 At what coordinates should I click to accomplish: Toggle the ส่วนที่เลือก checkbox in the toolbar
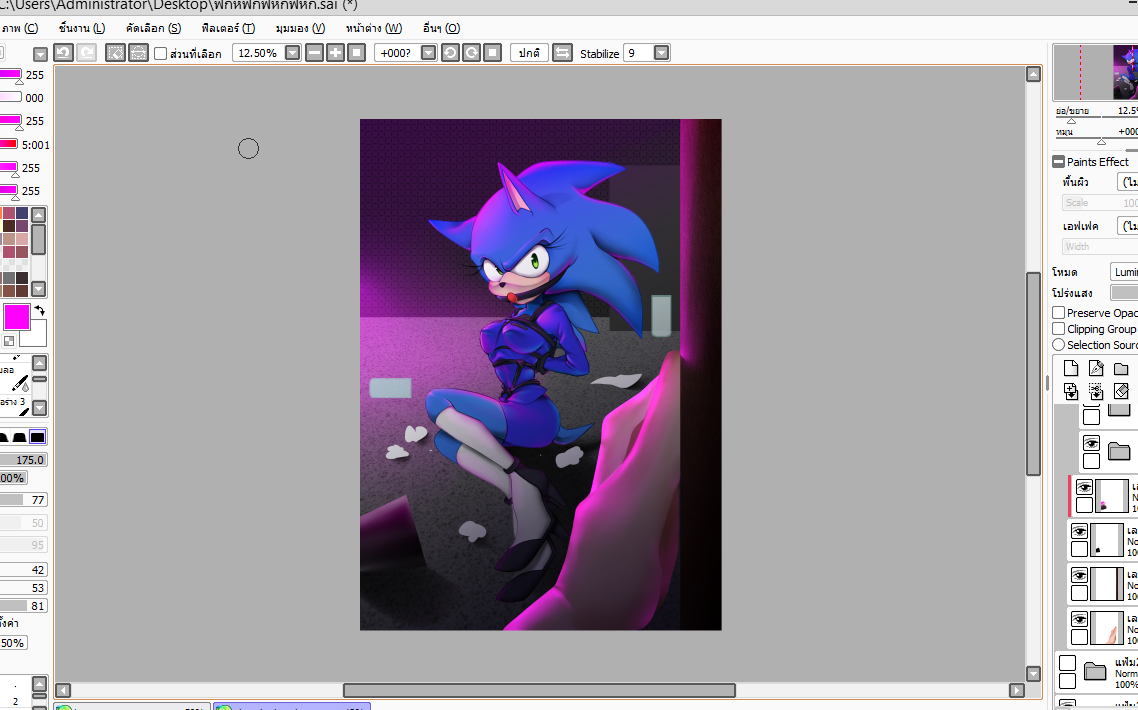(161, 53)
